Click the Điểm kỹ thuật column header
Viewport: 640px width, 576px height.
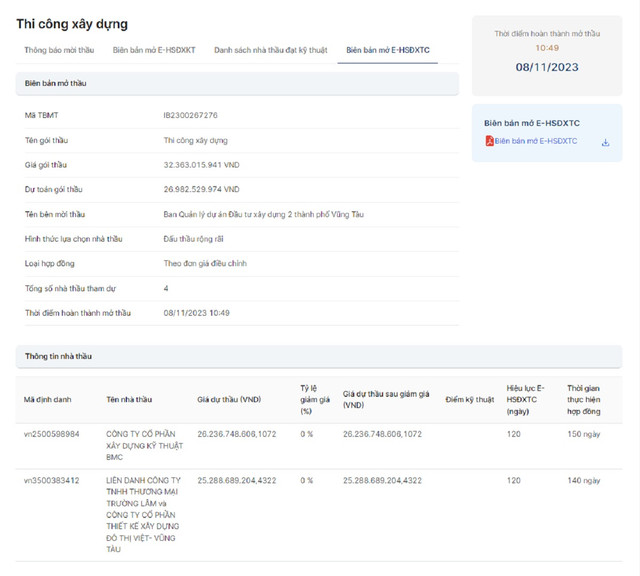[470, 399]
